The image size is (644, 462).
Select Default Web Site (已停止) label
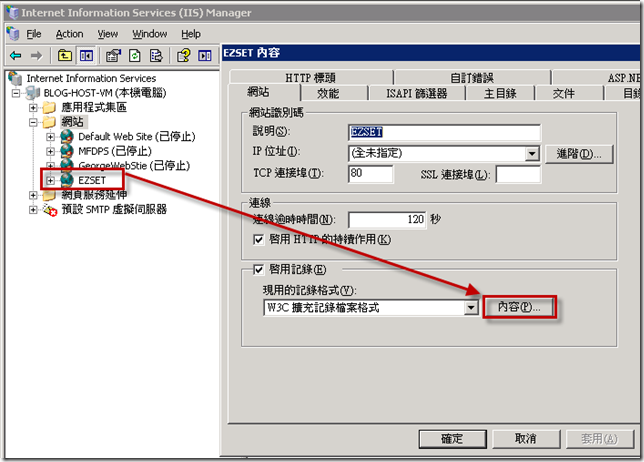(x=137, y=137)
